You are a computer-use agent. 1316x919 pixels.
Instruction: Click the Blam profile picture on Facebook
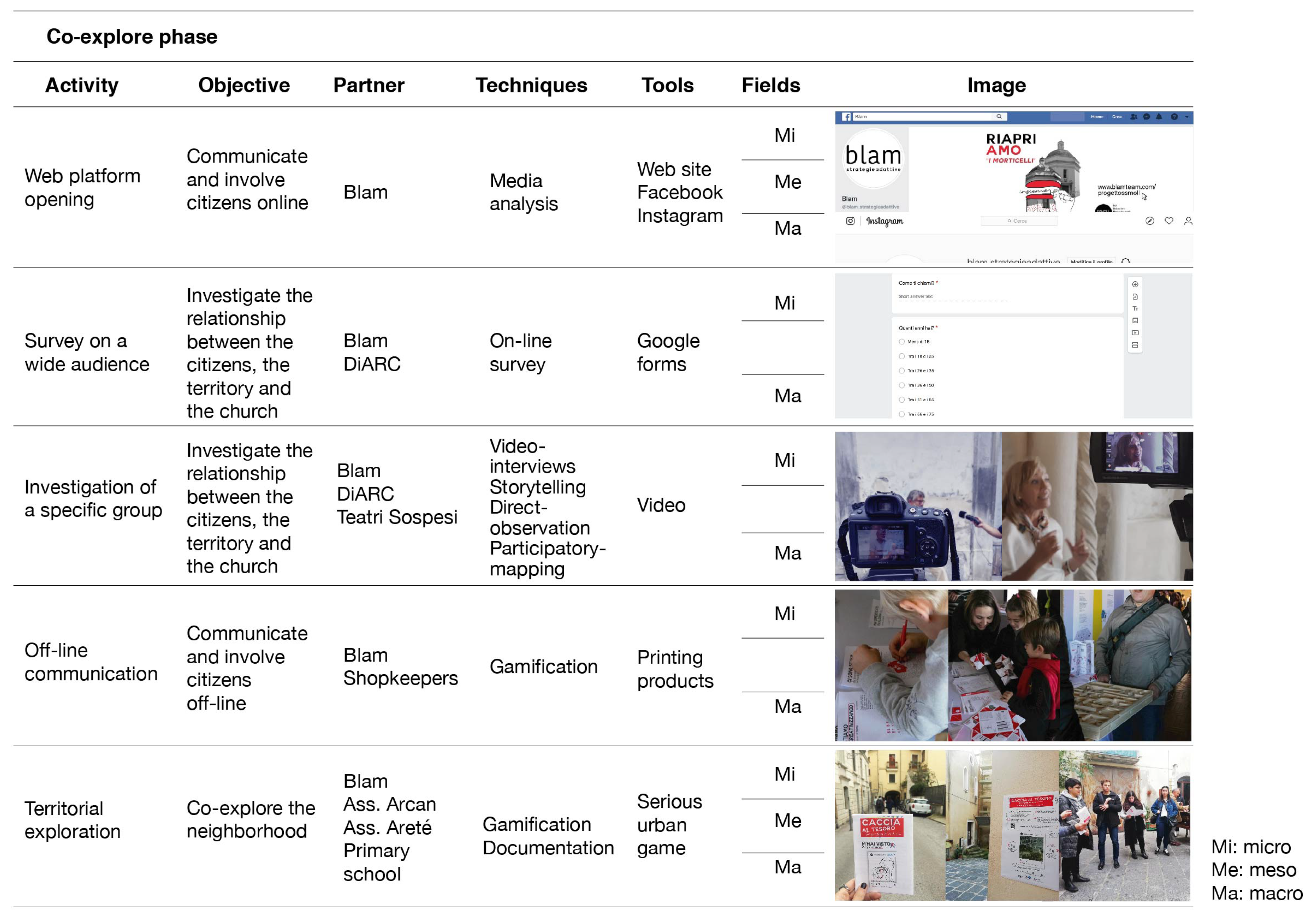point(873,159)
